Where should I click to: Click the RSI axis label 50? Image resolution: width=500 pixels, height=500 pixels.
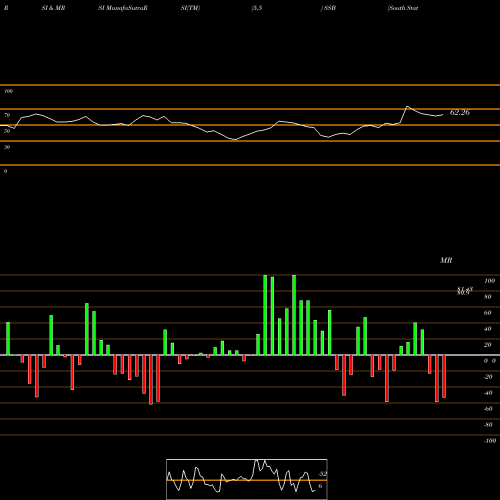click(7, 131)
